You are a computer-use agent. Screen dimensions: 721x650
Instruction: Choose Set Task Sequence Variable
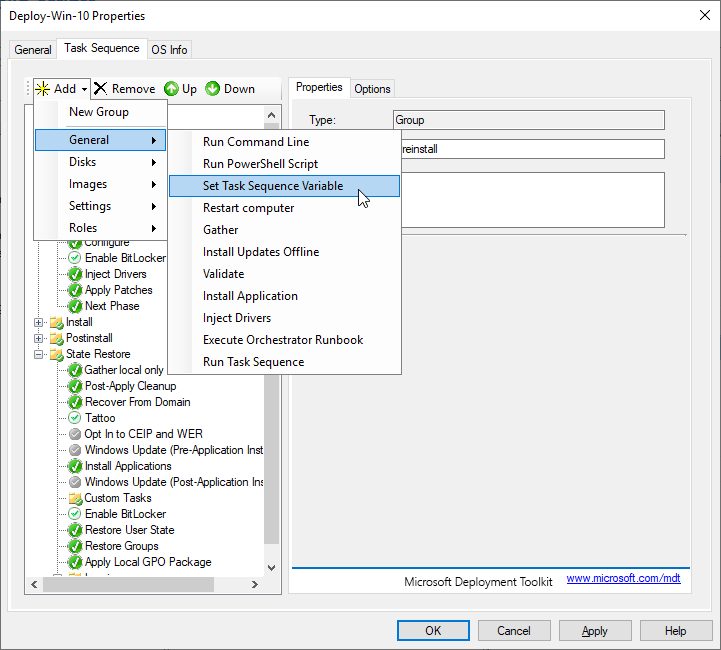[x=273, y=186]
